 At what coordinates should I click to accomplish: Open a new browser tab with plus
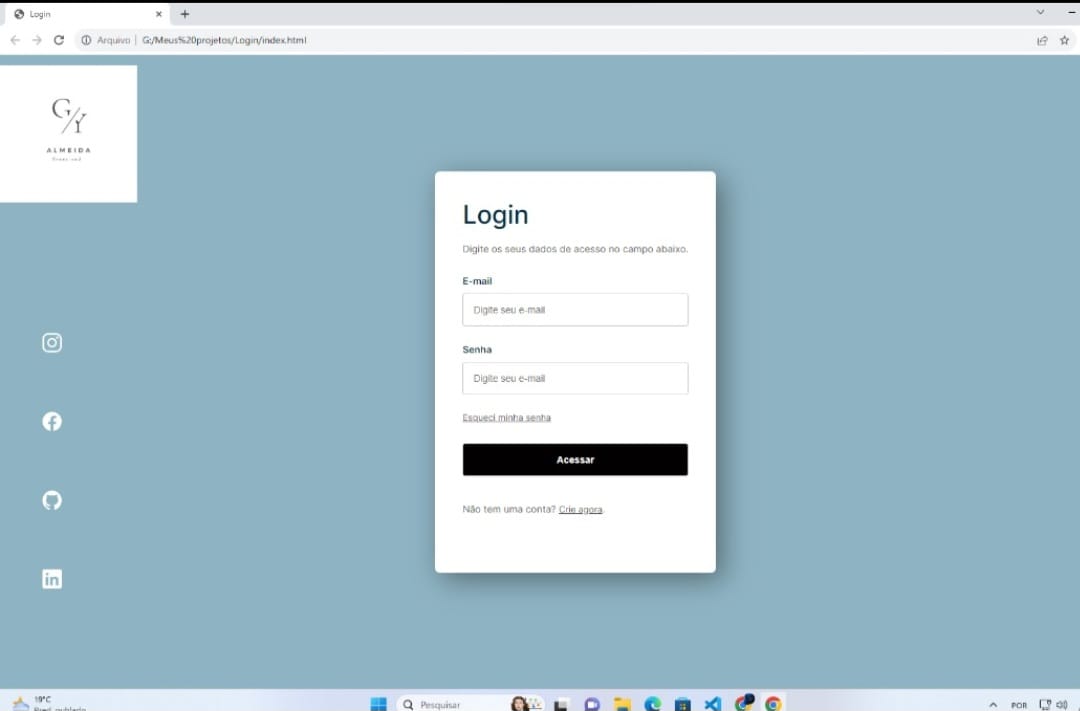[185, 14]
